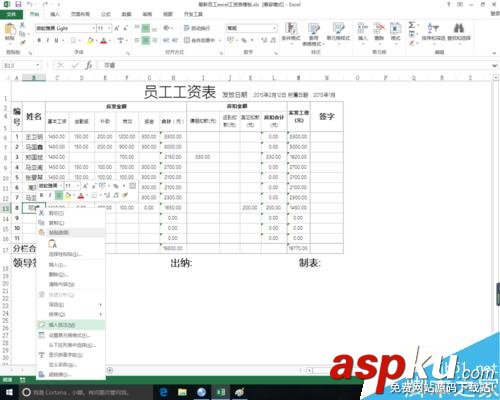Image resolution: width=500 pixels, height=400 pixels.
Task: Click the Cut scissors icon in ribbon
Action: pyautogui.click(x=22, y=25)
